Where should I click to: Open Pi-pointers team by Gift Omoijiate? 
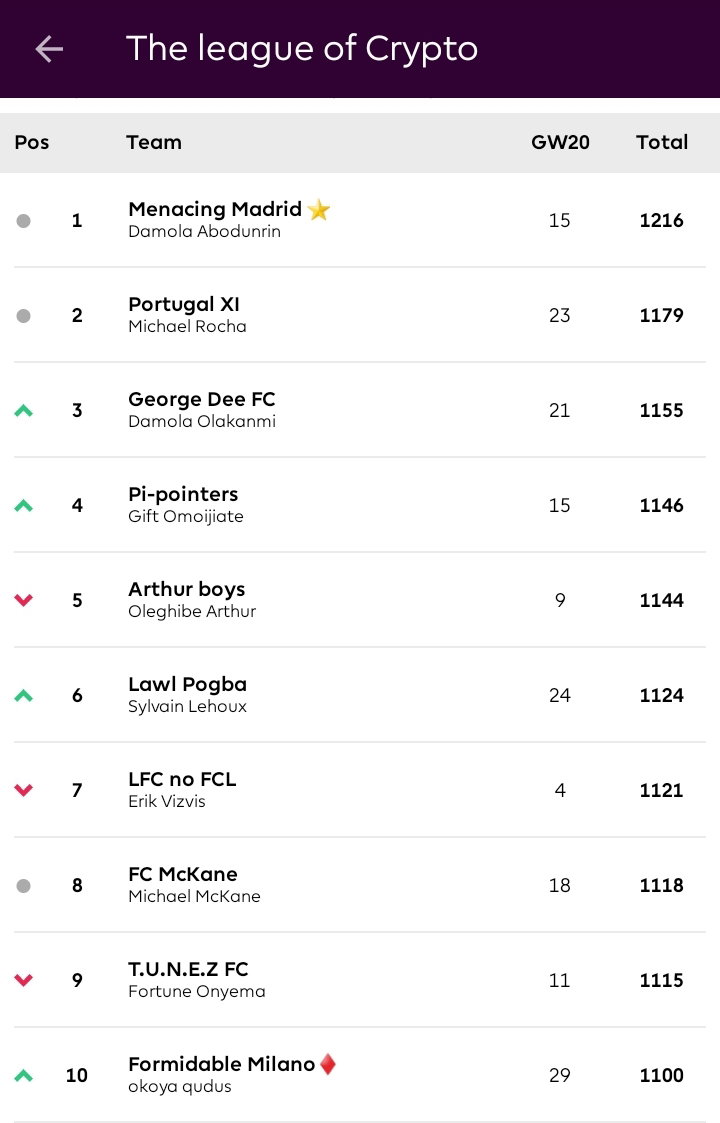360,505
